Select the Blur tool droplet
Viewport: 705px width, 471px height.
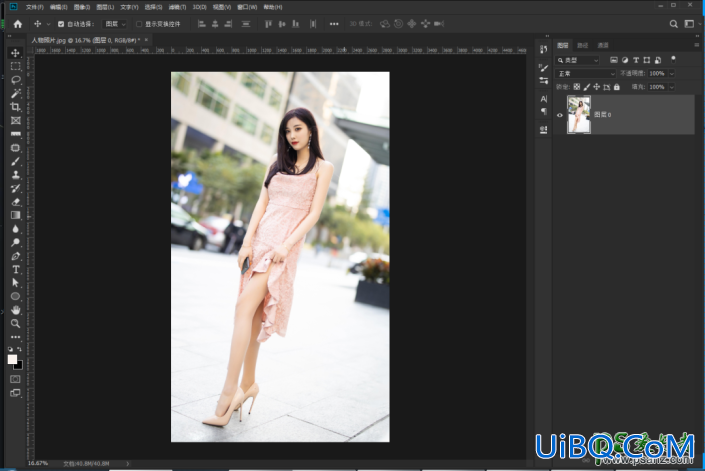(x=15, y=229)
